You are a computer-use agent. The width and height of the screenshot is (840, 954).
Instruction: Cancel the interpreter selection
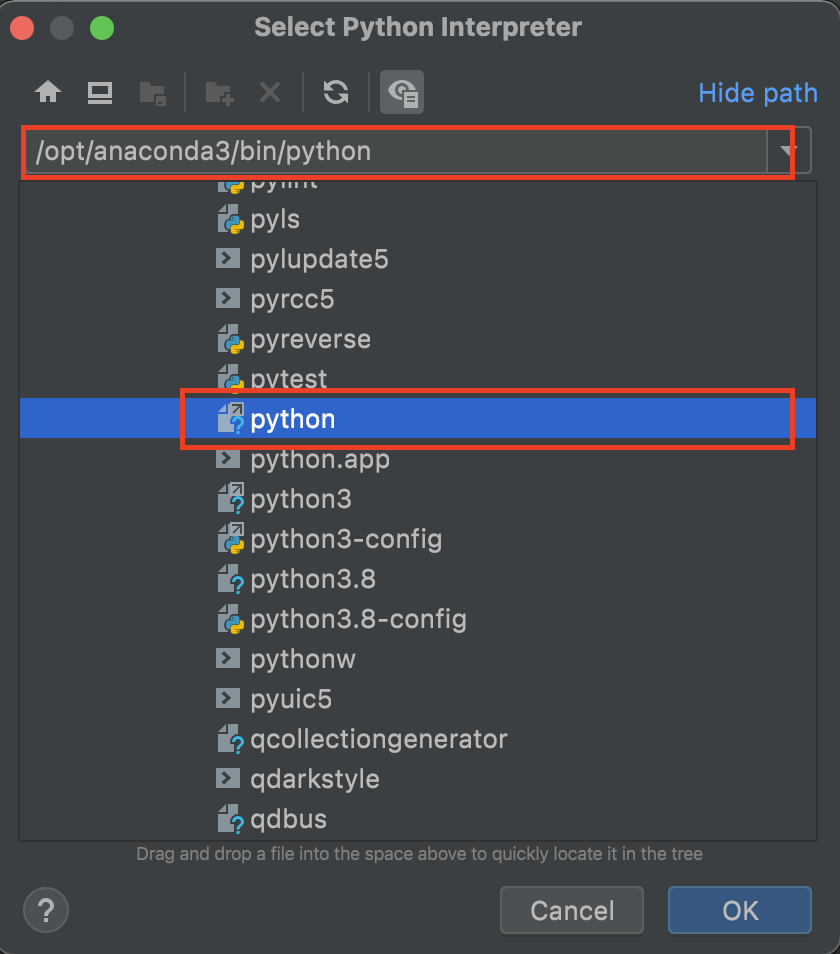(572, 910)
